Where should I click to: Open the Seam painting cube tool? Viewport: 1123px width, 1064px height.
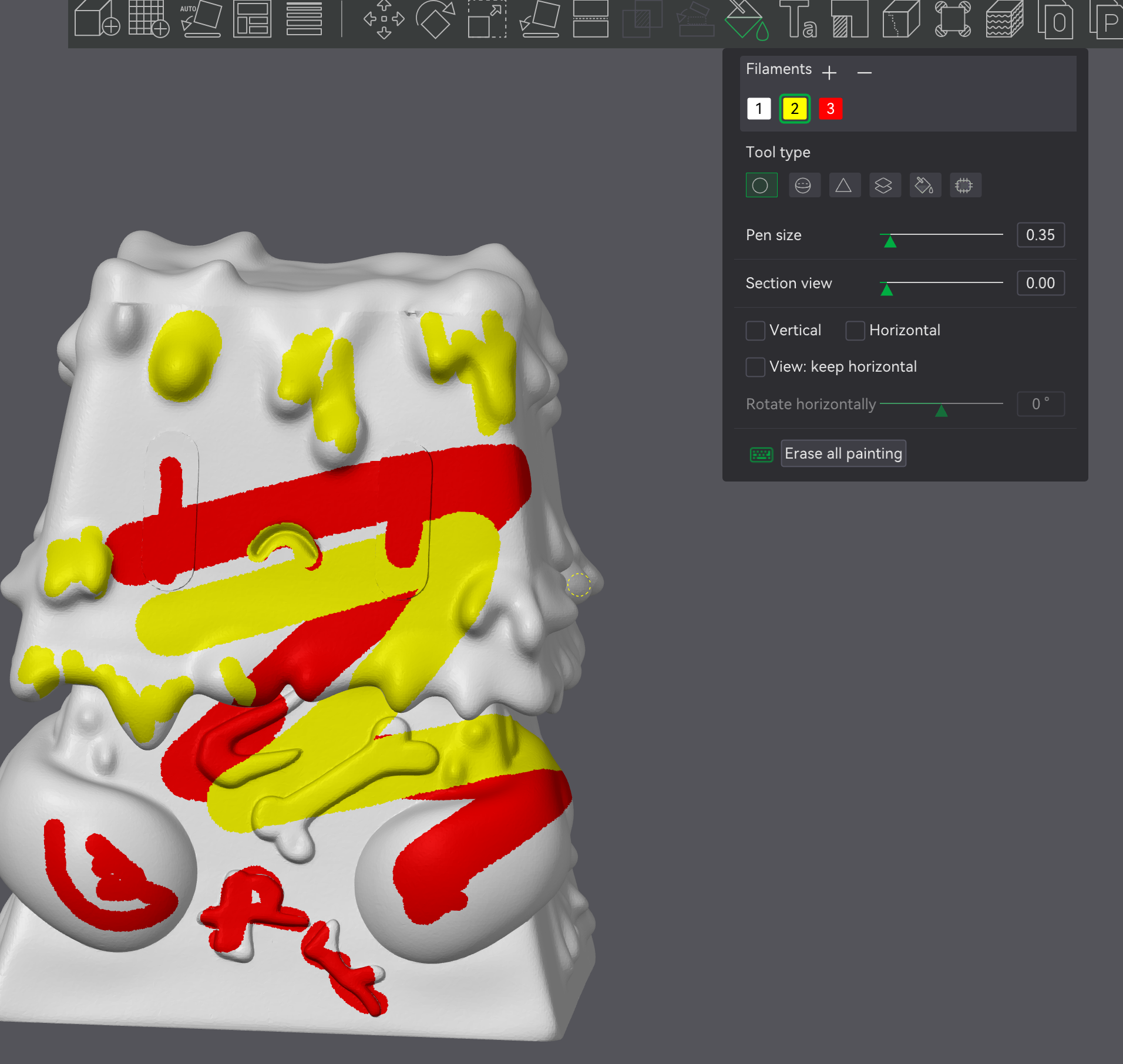pyautogui.click(x=901, y=19)
